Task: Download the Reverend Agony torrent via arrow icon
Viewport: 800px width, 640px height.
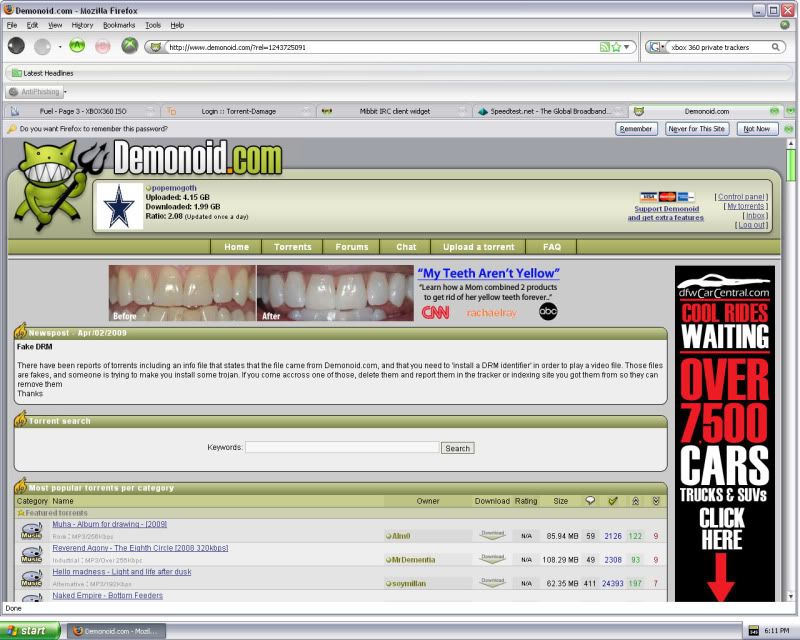Action: [x=492, y=559]
